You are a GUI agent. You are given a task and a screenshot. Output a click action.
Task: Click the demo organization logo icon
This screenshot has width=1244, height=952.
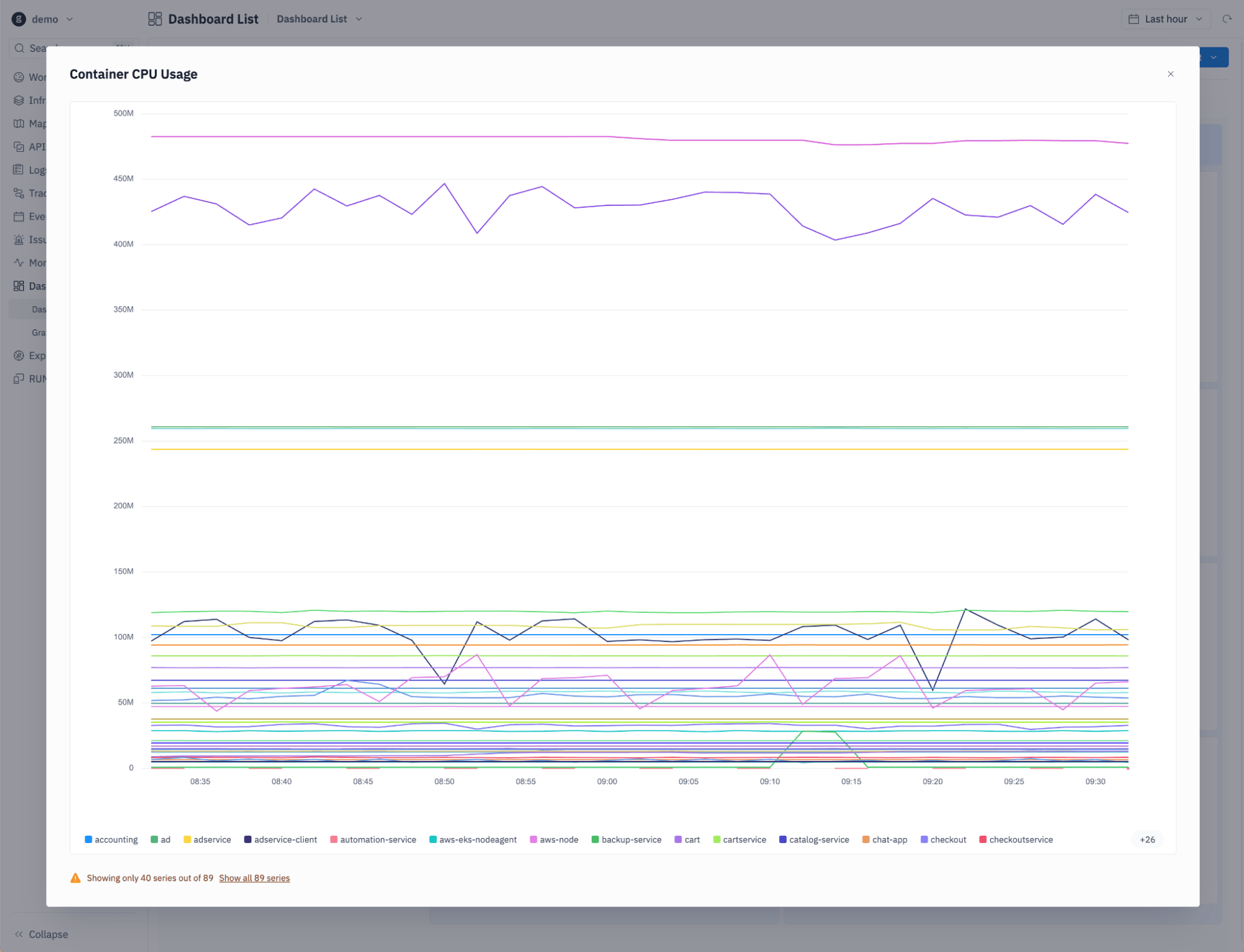pyautogui.click(x=19, y=19)
